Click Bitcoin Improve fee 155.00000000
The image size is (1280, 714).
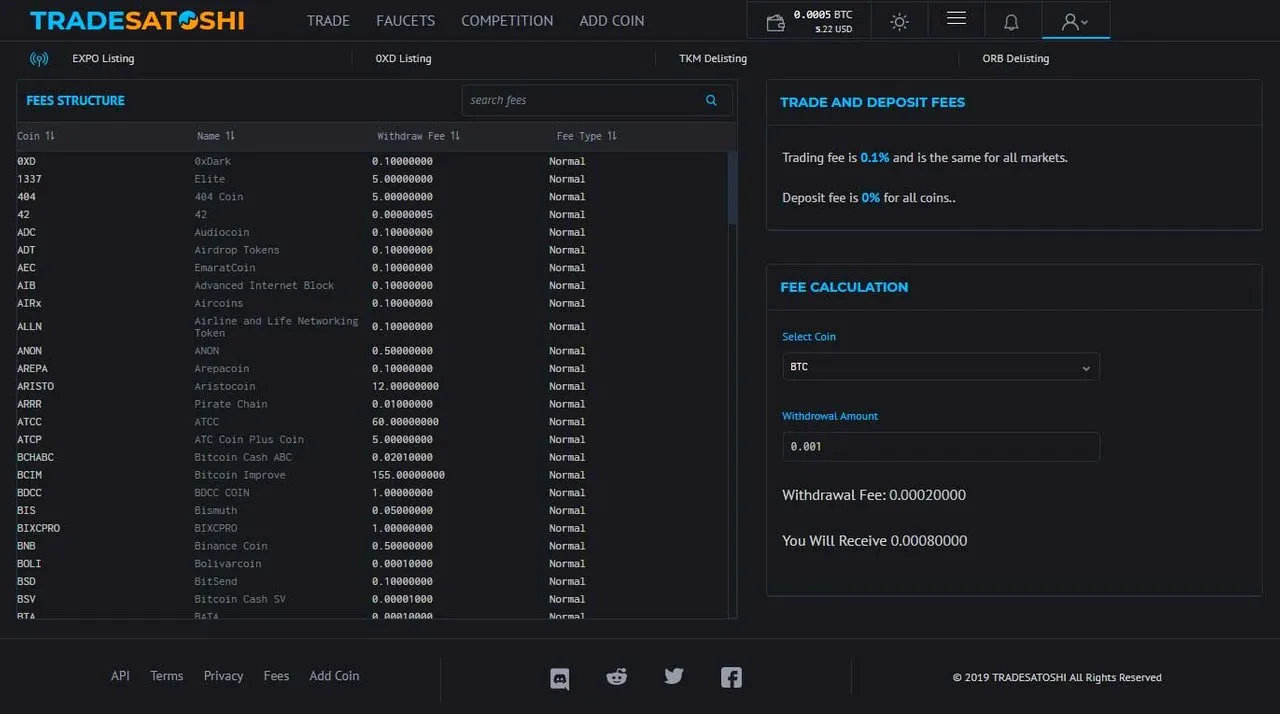tap(408, 475)
